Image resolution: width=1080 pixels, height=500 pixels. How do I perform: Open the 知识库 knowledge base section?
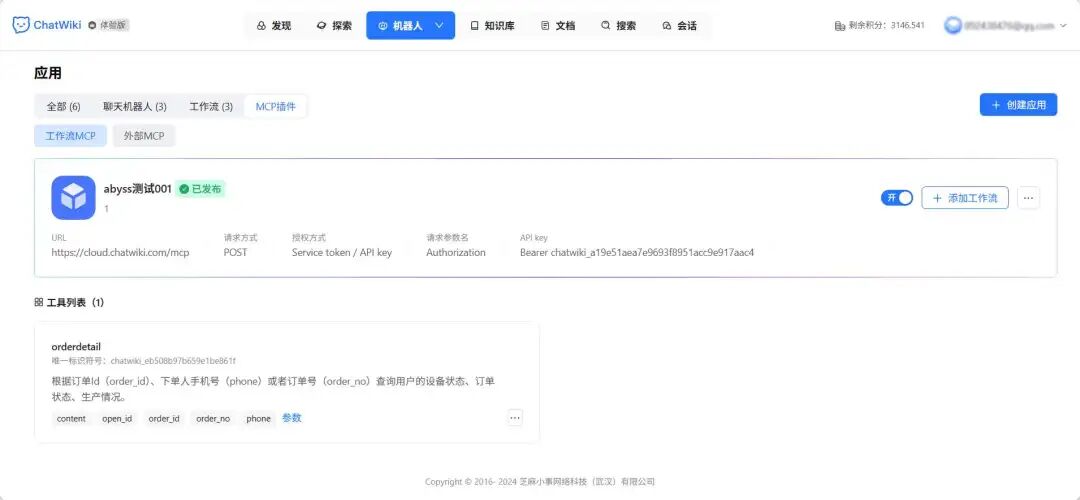pos(492,26)
